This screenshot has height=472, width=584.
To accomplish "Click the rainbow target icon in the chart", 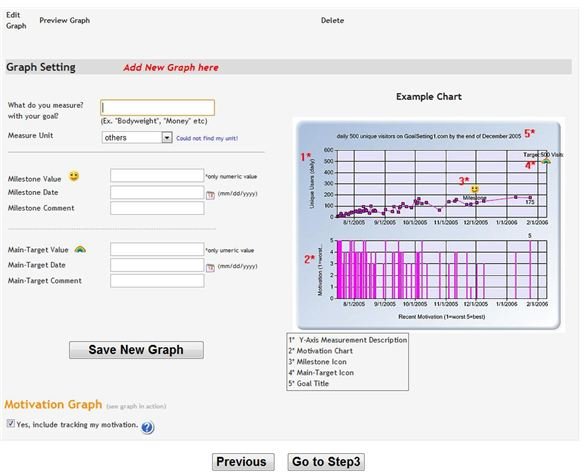I will 546,162.
